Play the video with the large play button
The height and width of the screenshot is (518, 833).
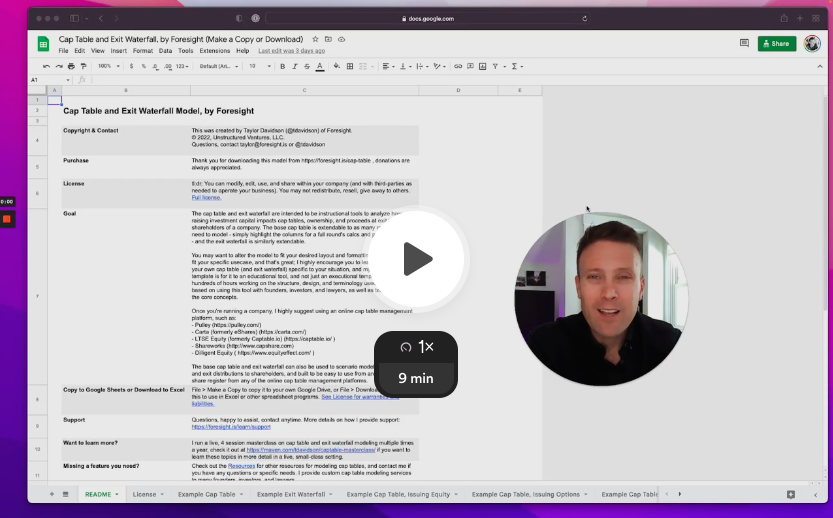pos(417,259)
